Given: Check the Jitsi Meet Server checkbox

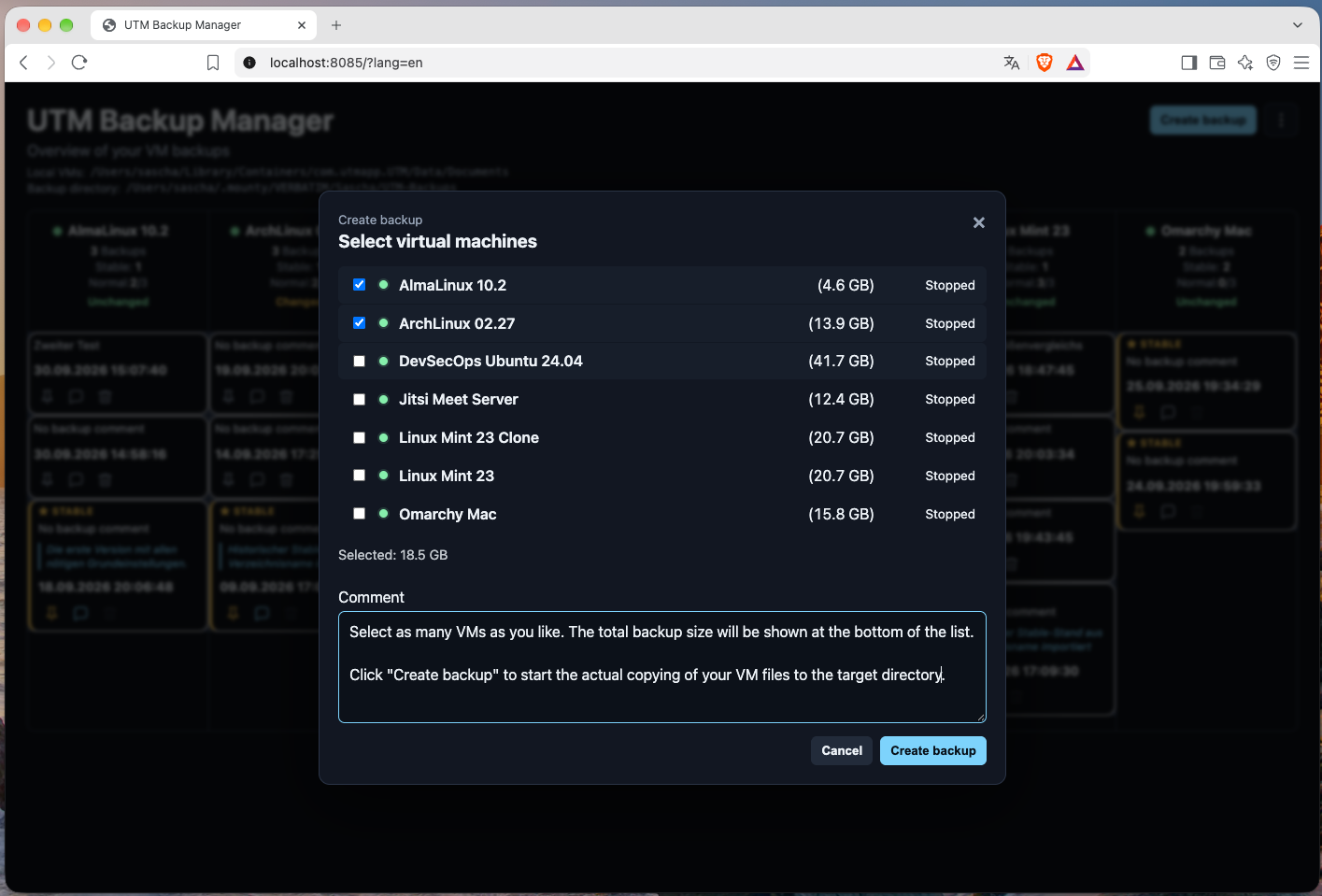Looking at the screenshot, I should point(359,400).
